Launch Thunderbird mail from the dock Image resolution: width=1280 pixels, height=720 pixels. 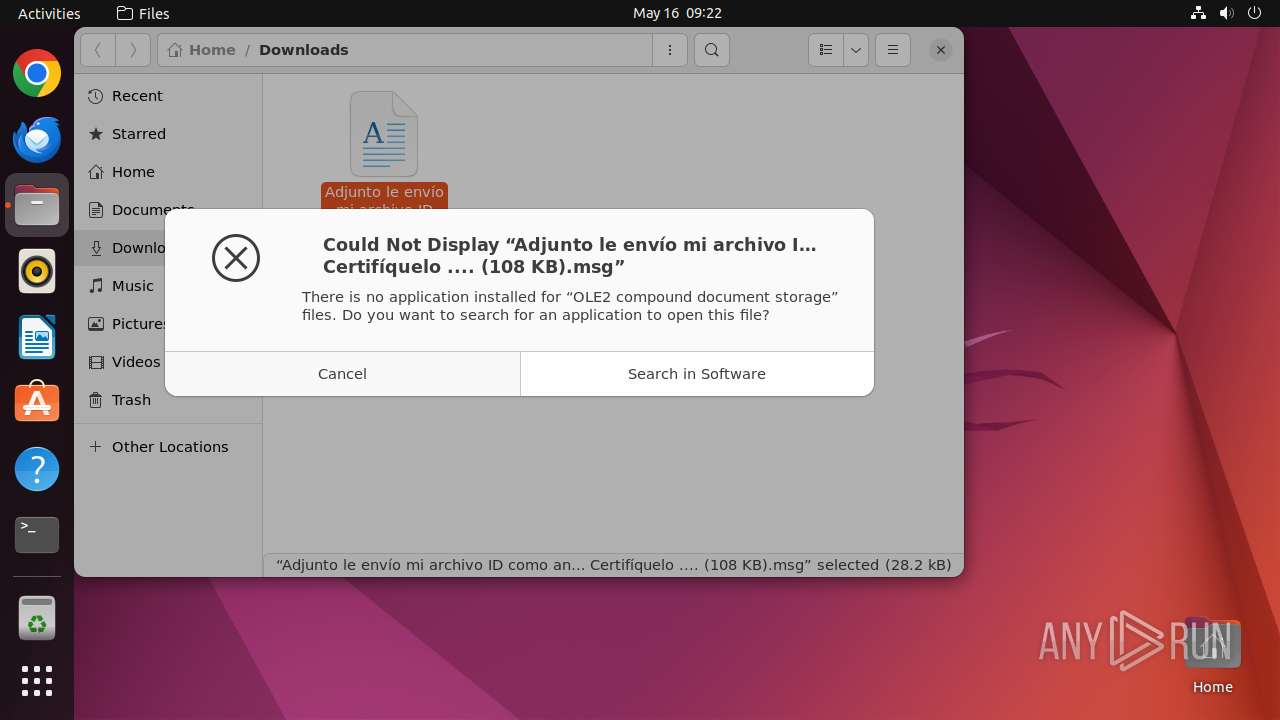coord(37,139)
